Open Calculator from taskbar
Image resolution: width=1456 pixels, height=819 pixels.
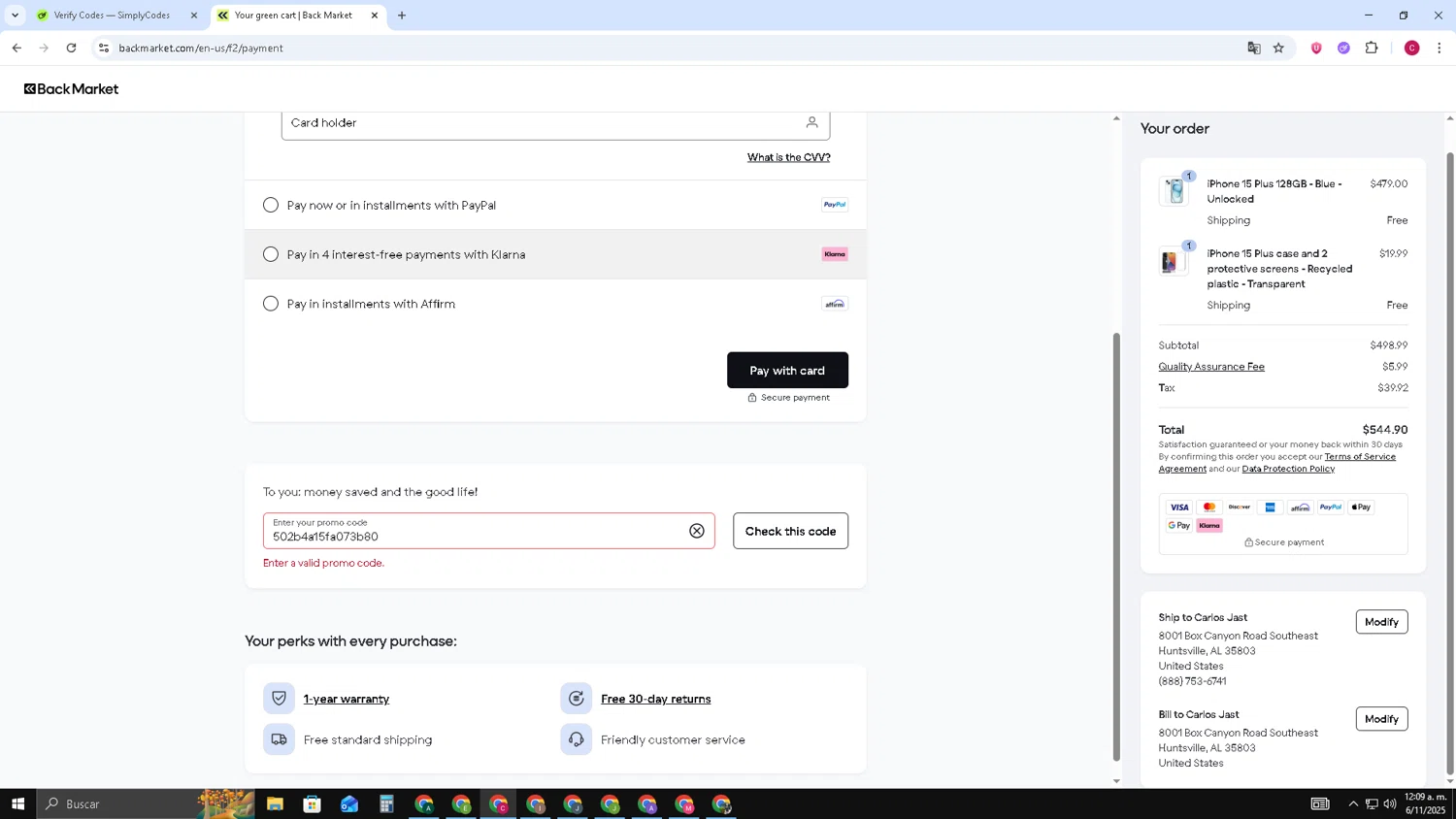point(386,803)
